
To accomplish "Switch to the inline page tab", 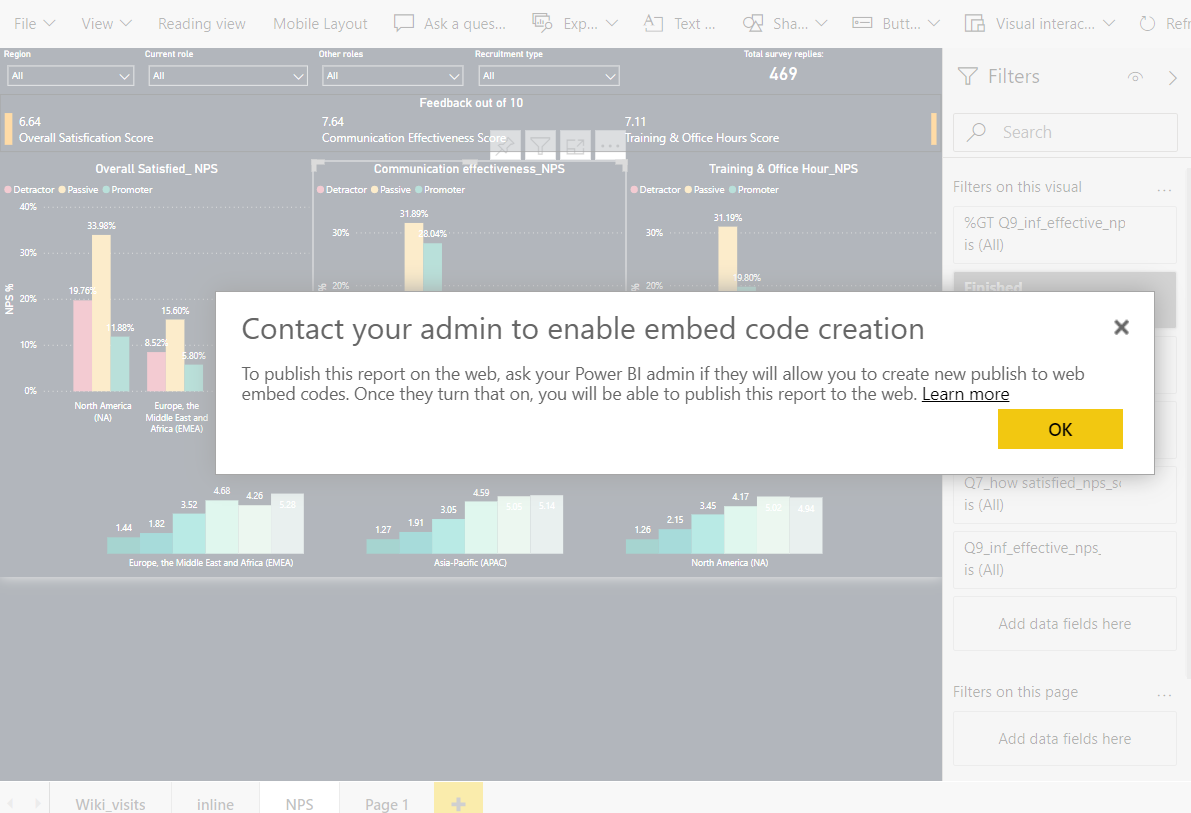I will coord(215,803).
